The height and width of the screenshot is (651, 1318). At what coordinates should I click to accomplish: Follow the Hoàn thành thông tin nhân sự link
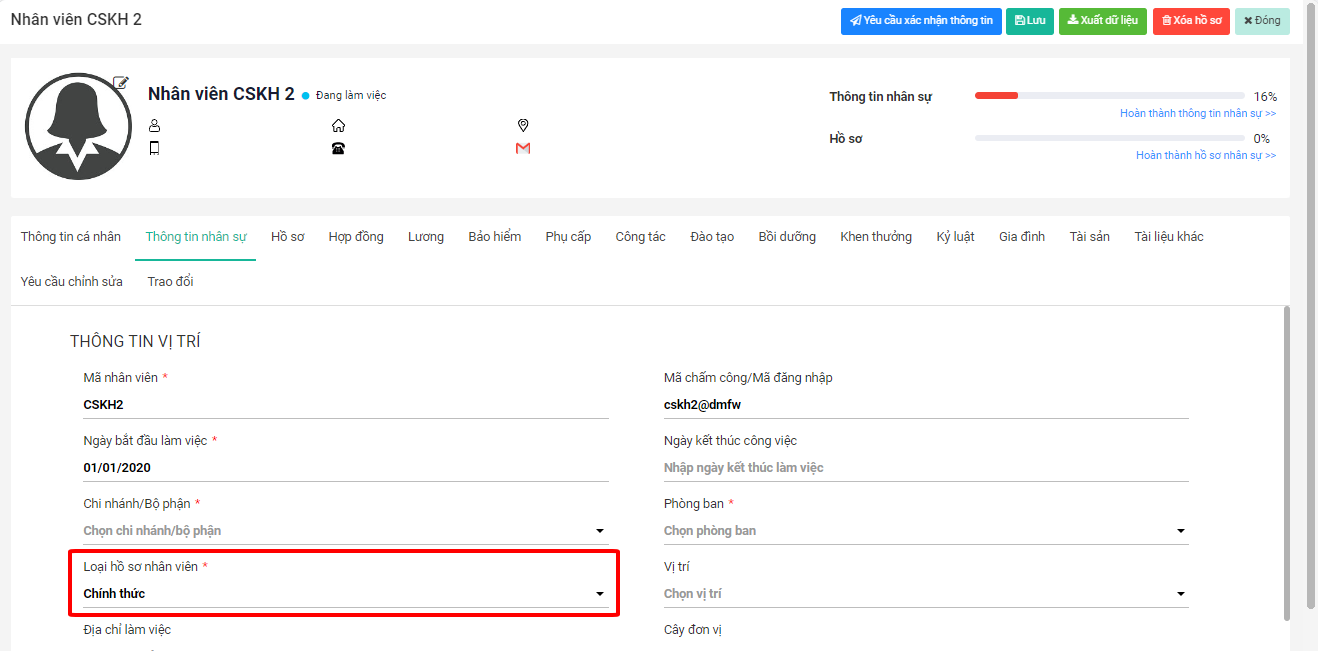click(1197, 114)
